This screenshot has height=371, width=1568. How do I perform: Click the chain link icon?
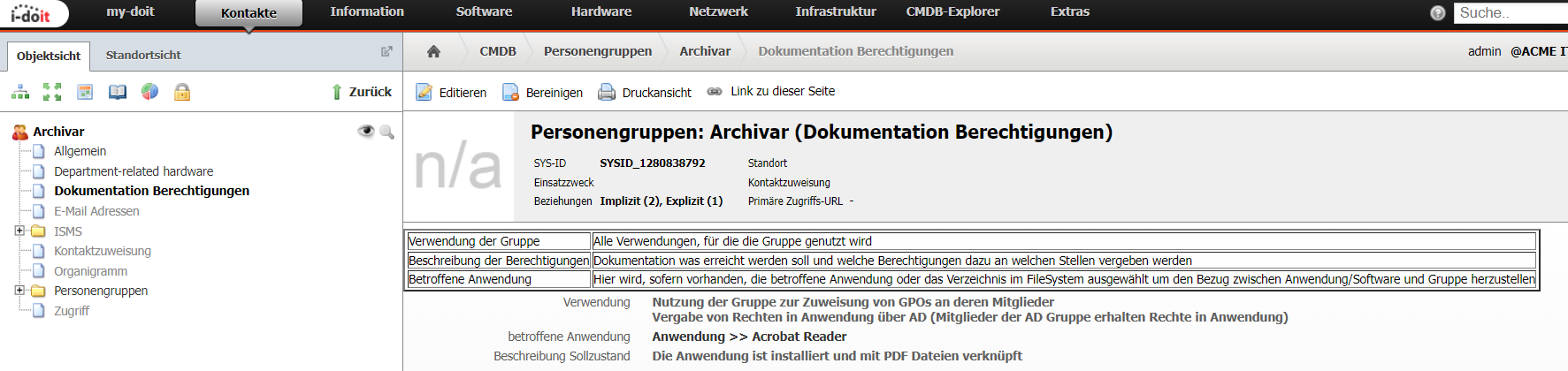click(715, 91)
